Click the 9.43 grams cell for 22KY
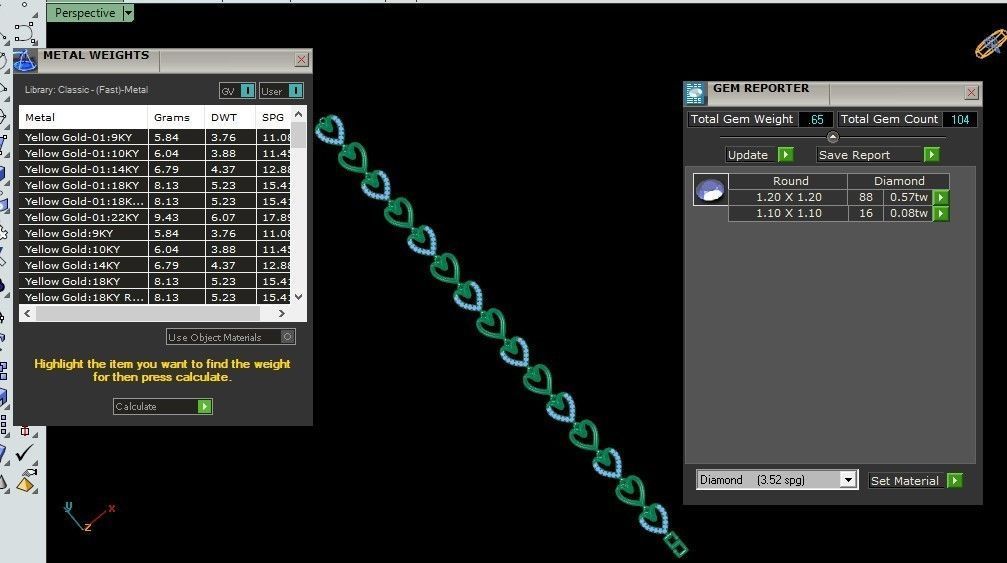Screen dimensions: 1007x563 pos(177,217)
